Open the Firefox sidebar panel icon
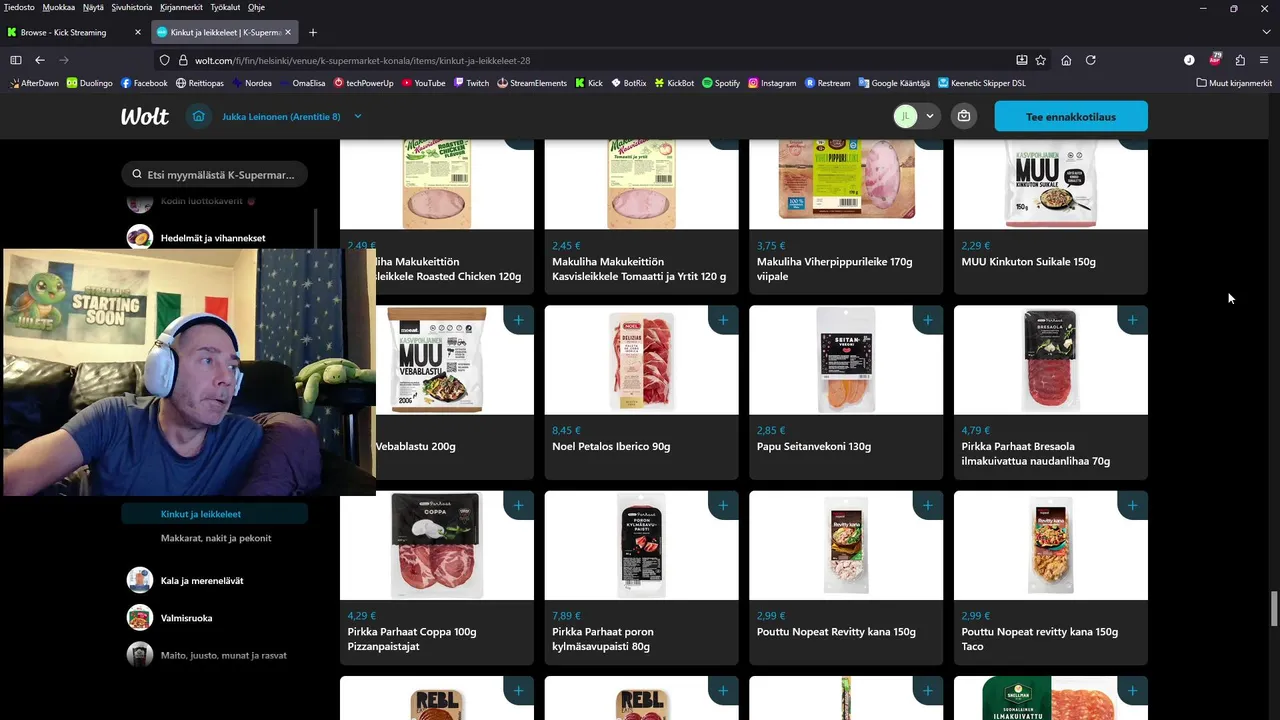The height and width of the screenshot is (720, 1280). [15, 60]
